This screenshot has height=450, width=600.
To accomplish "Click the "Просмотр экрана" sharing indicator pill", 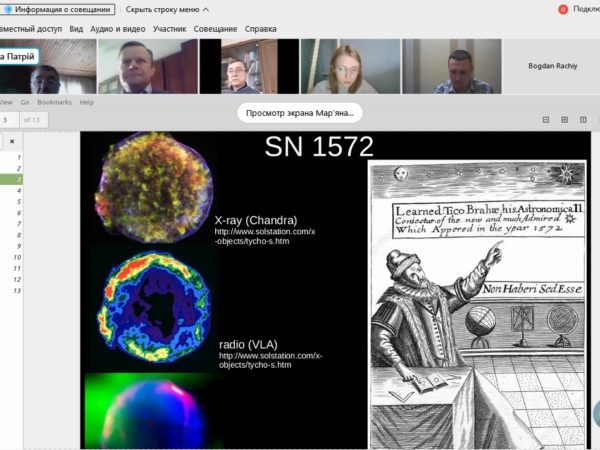I will (x=299, y=113).
